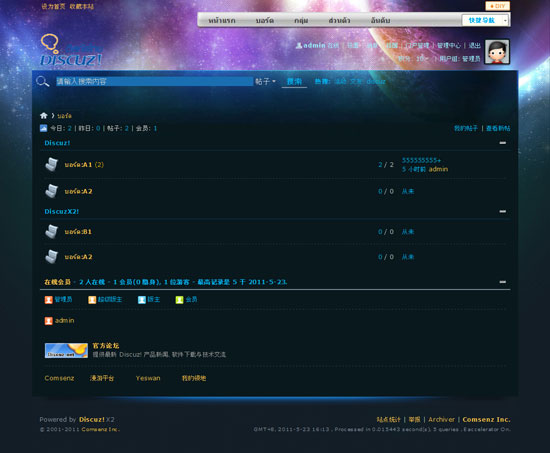The width and height of the screenshot is (550, 453).
Task: Open the 我的帖子 link
Action: pyautogui.click(x=466, y=128)
